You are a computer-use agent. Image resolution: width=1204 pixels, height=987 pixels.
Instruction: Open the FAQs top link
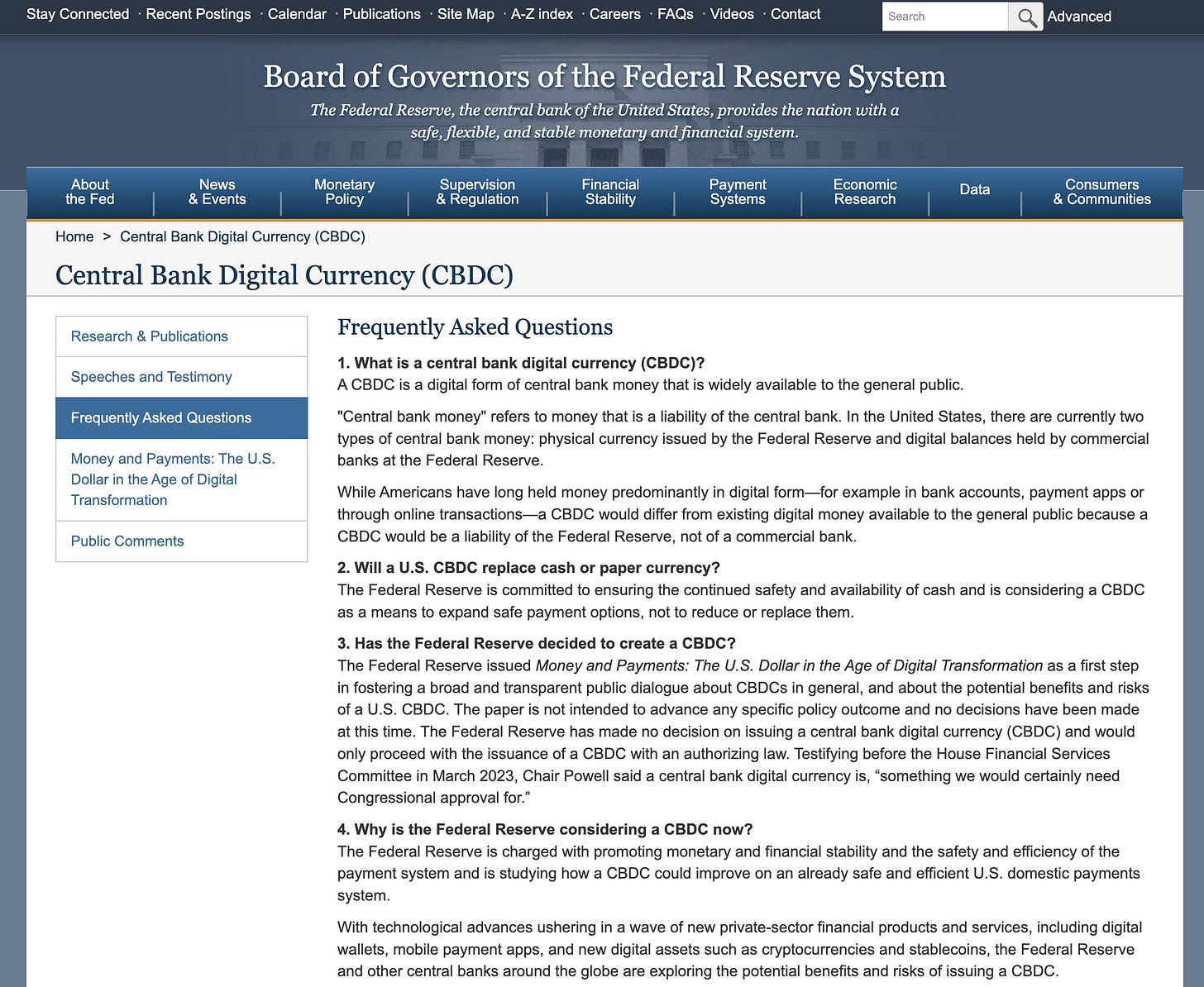coord(676,14)
